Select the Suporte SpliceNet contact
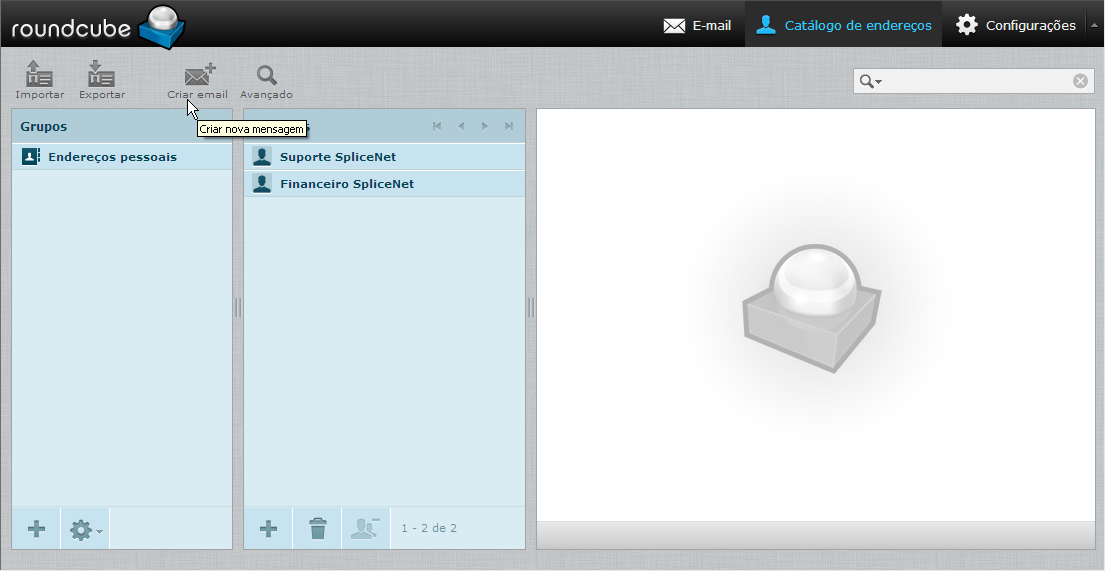Screen dimensions: 1105x571 coord(384,156)
